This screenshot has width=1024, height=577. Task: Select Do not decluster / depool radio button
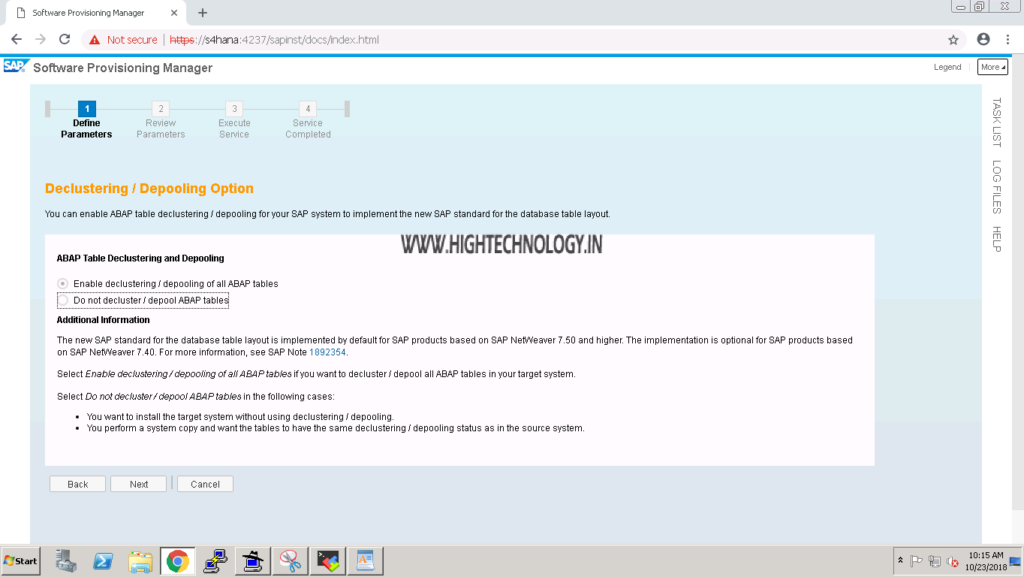63,300
